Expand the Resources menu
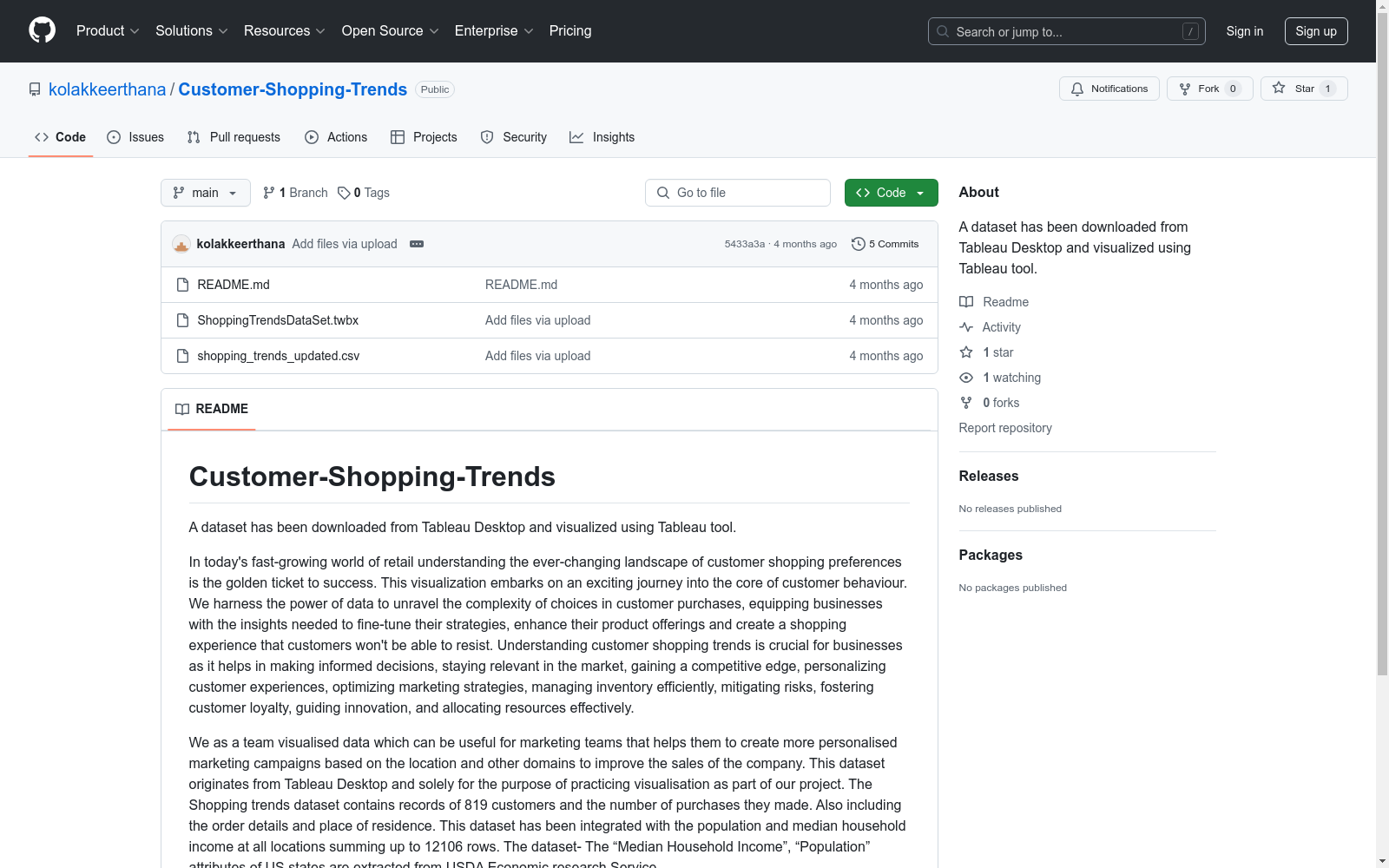The image size is (1389, 868). 285,30
